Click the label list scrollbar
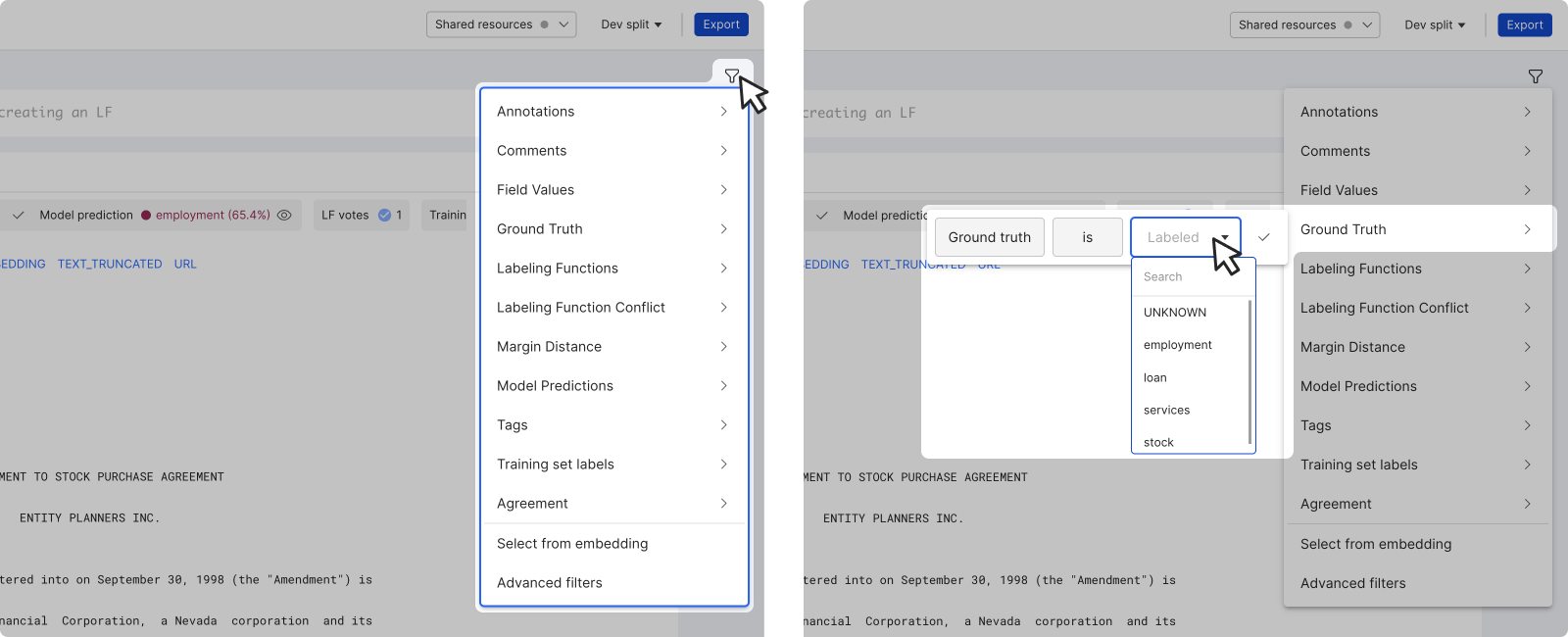The width and height of the screenshot is (1568, 637). pyautogui.click(x=1249, y=372)
